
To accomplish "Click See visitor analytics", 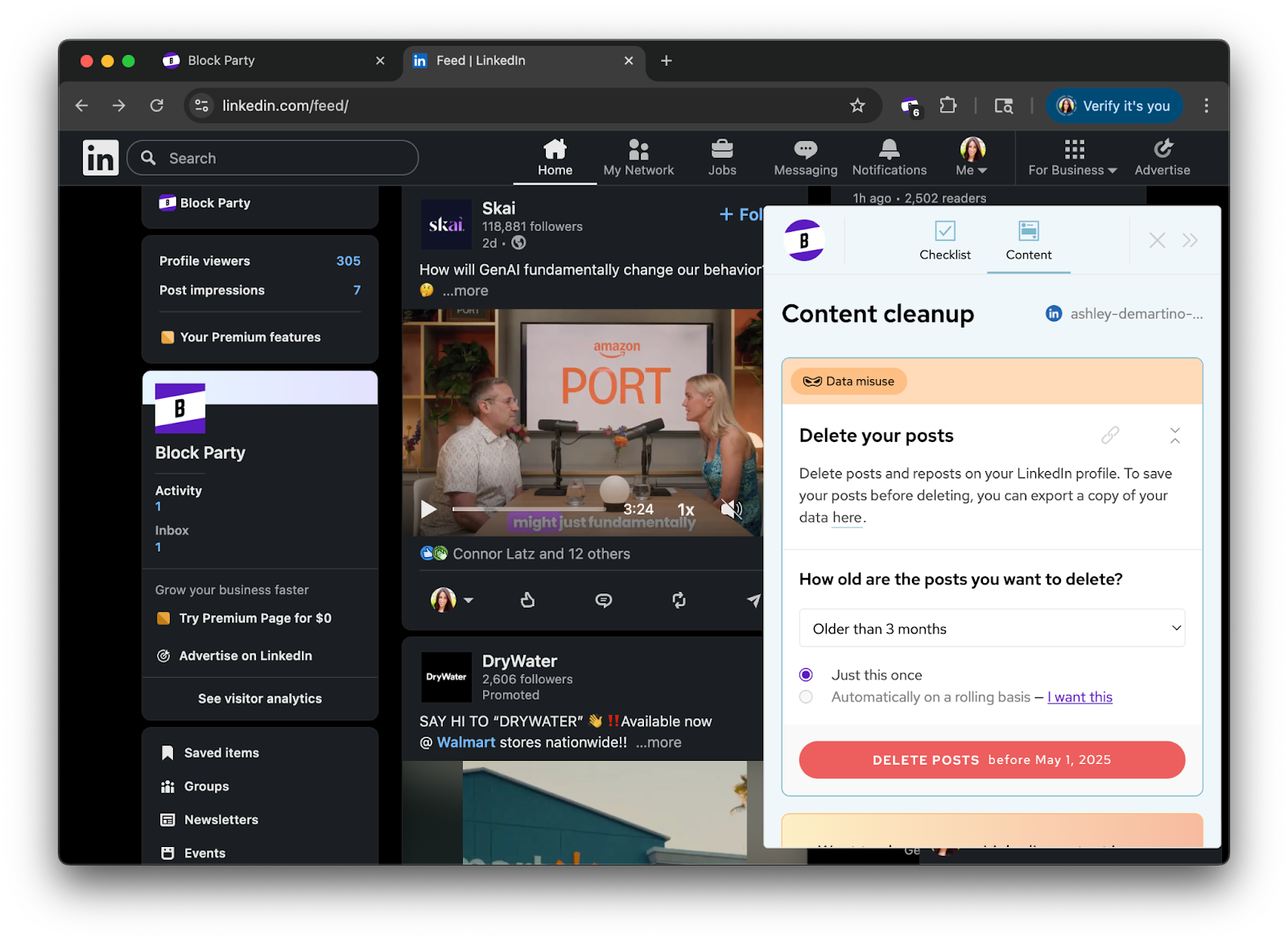I will point(260,699).
